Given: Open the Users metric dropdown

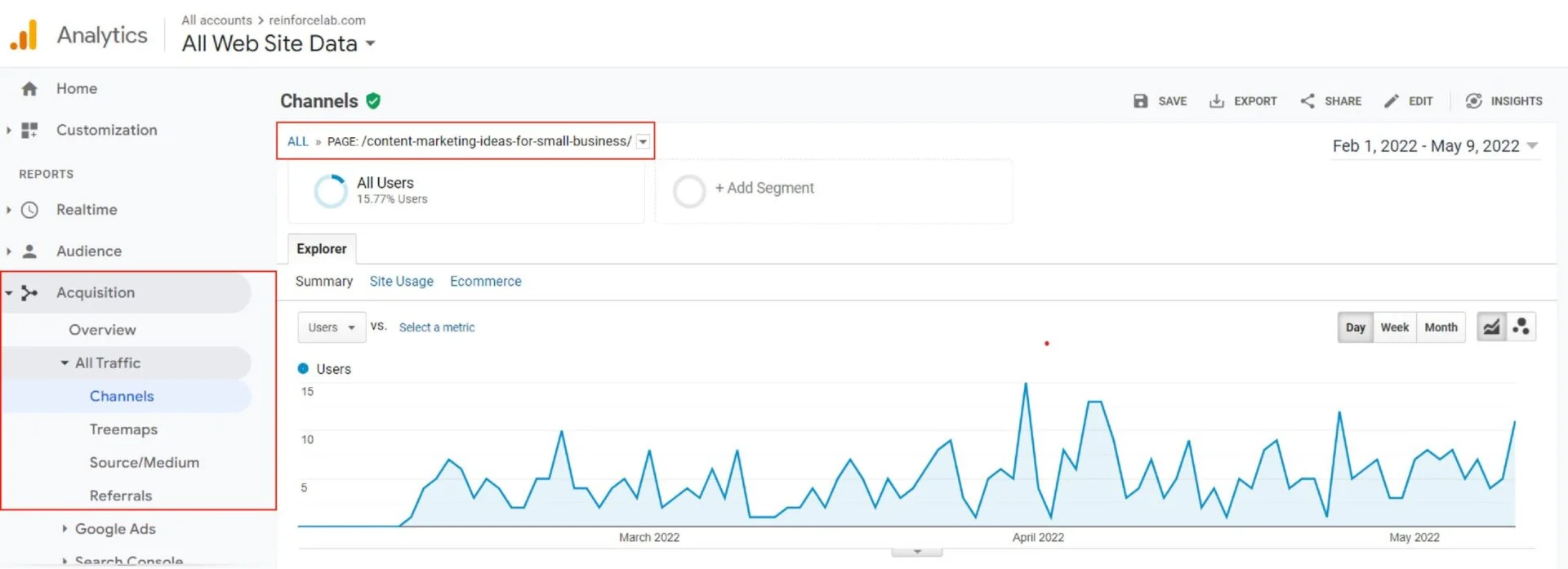Looking at the screenshot, I should (332, 327).
